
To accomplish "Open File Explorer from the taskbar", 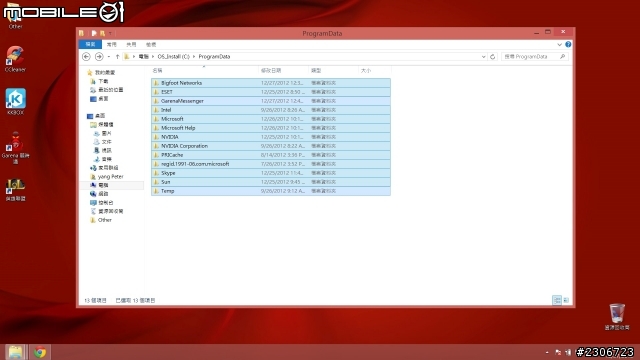I will point(16,352).
